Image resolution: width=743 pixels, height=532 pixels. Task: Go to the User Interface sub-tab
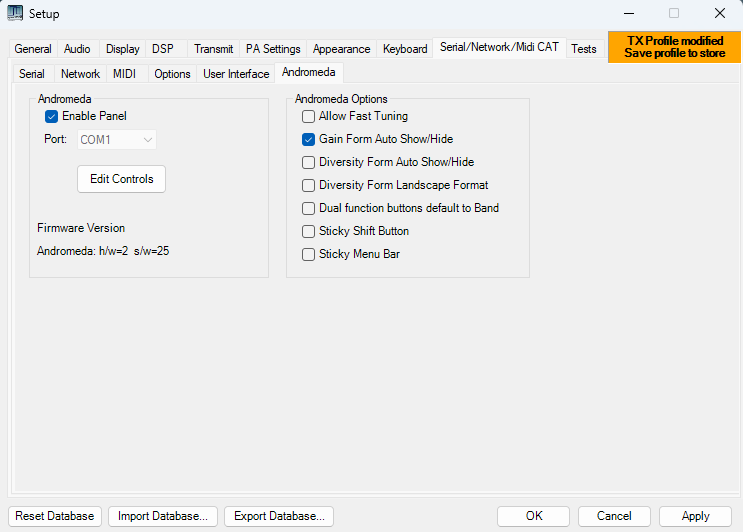click(236, 74)
